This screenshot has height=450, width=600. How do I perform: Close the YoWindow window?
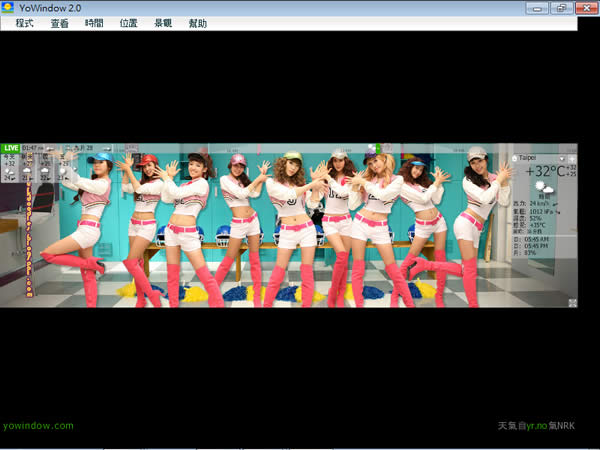(587, 8)
